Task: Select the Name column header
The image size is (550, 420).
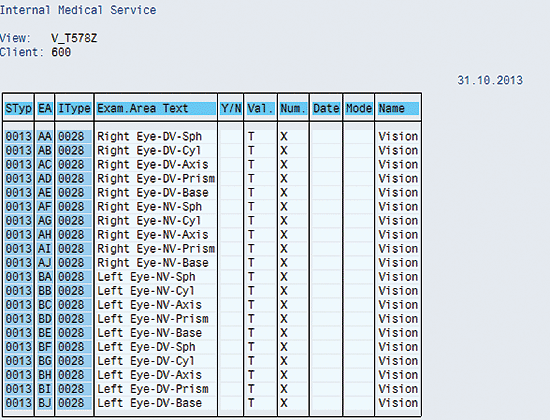Action: point(398,108)
